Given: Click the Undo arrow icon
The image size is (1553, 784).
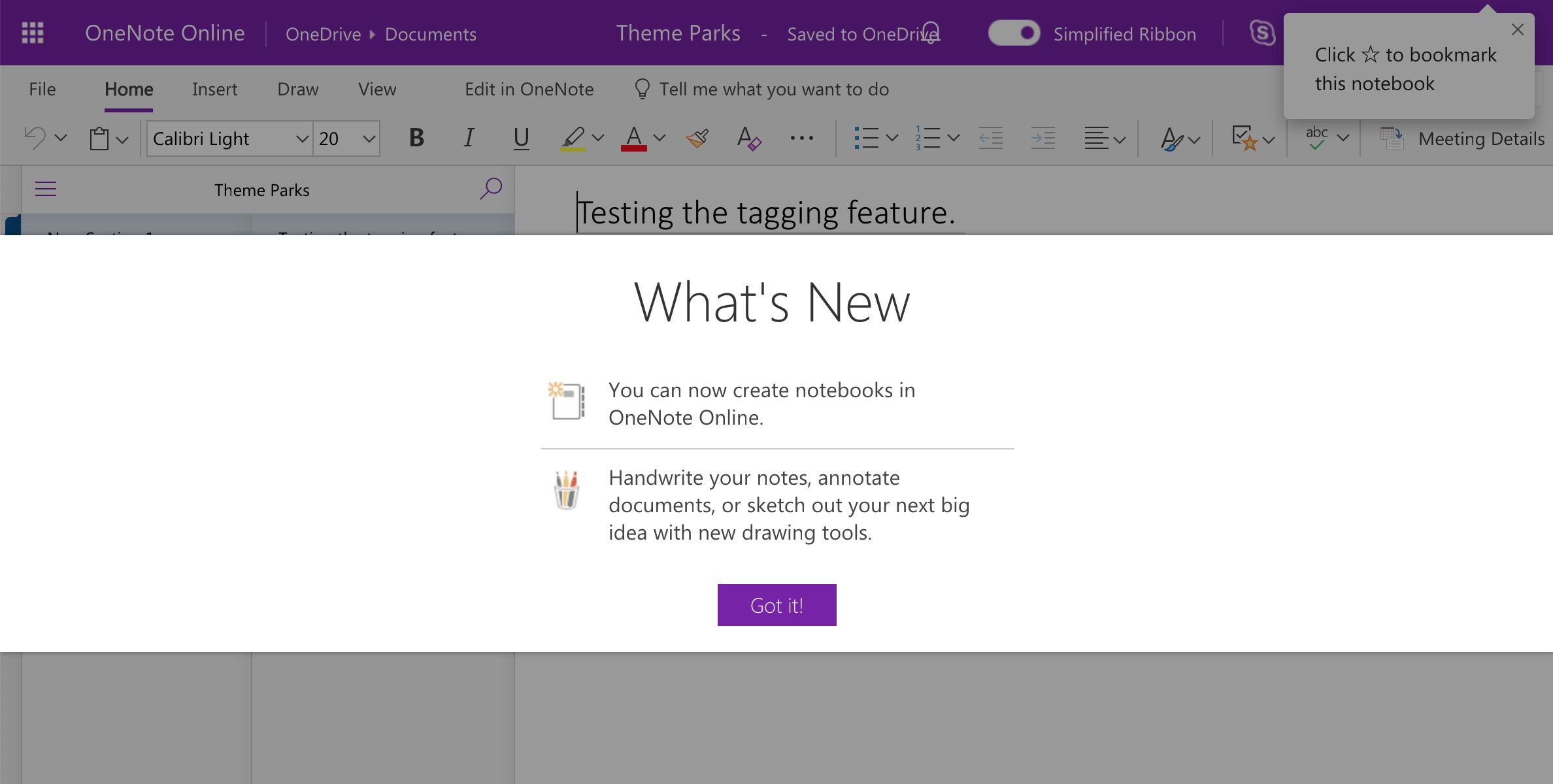Looking at the screenshot, I should coord(35,139).
